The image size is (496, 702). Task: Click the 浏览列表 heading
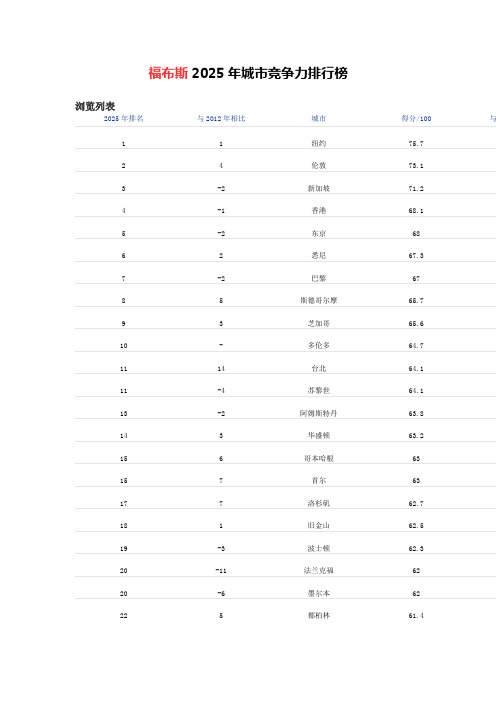[95, 107]
